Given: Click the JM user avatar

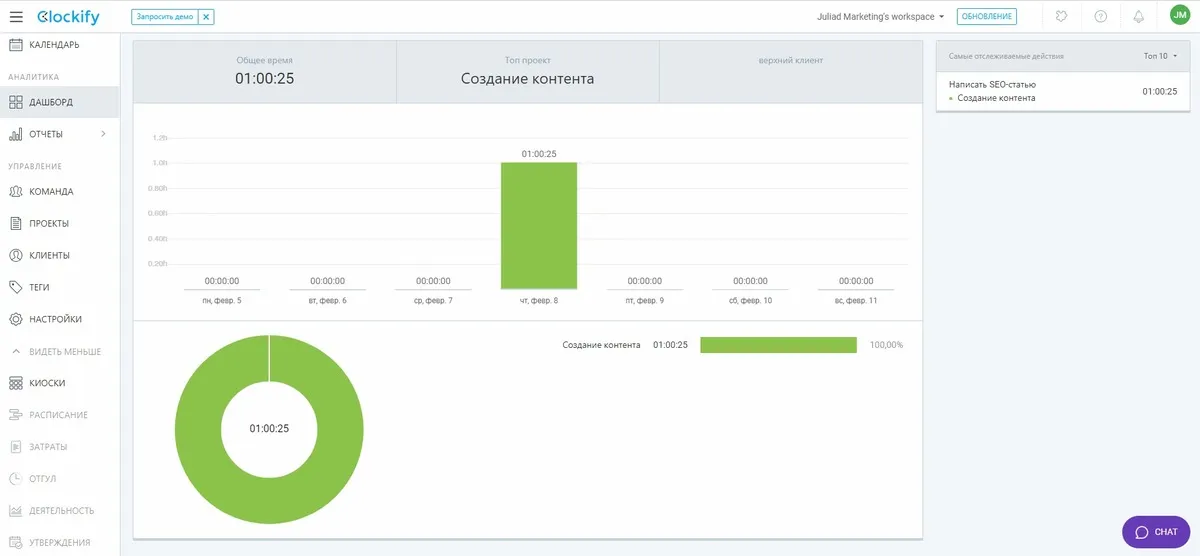Looking at the screenshot, I should (x=1180, y=15).
